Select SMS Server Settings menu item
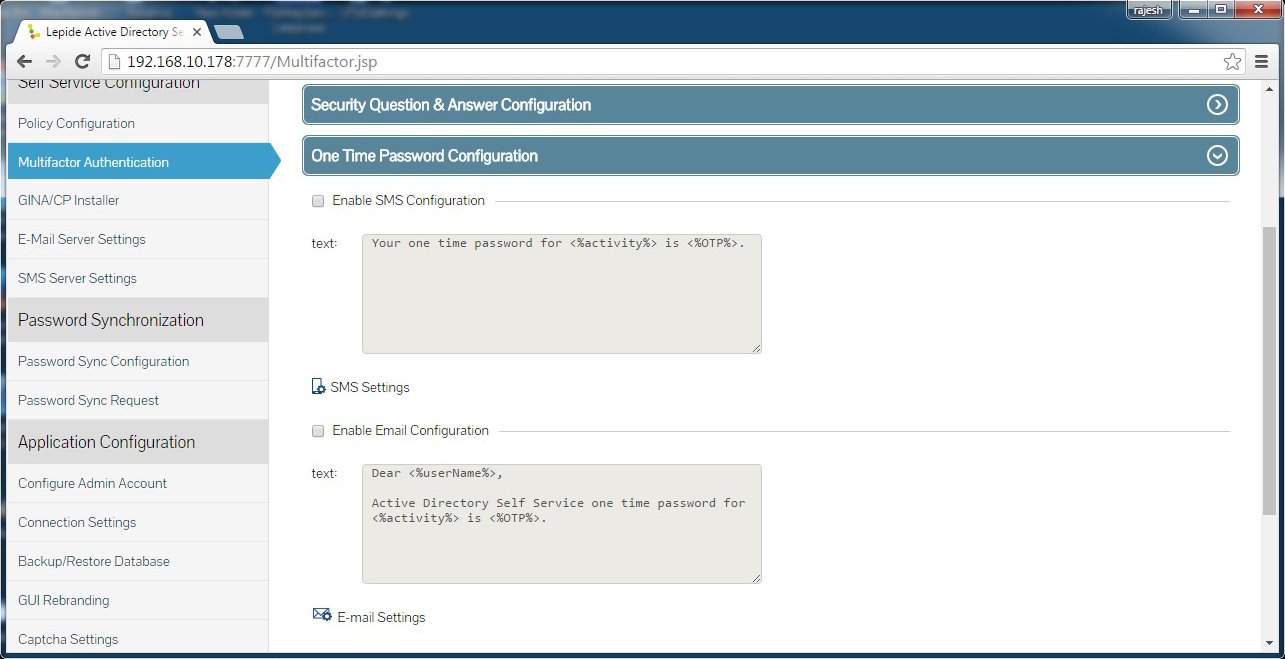This screenshot has height=659, width=1285. point(77,278)
